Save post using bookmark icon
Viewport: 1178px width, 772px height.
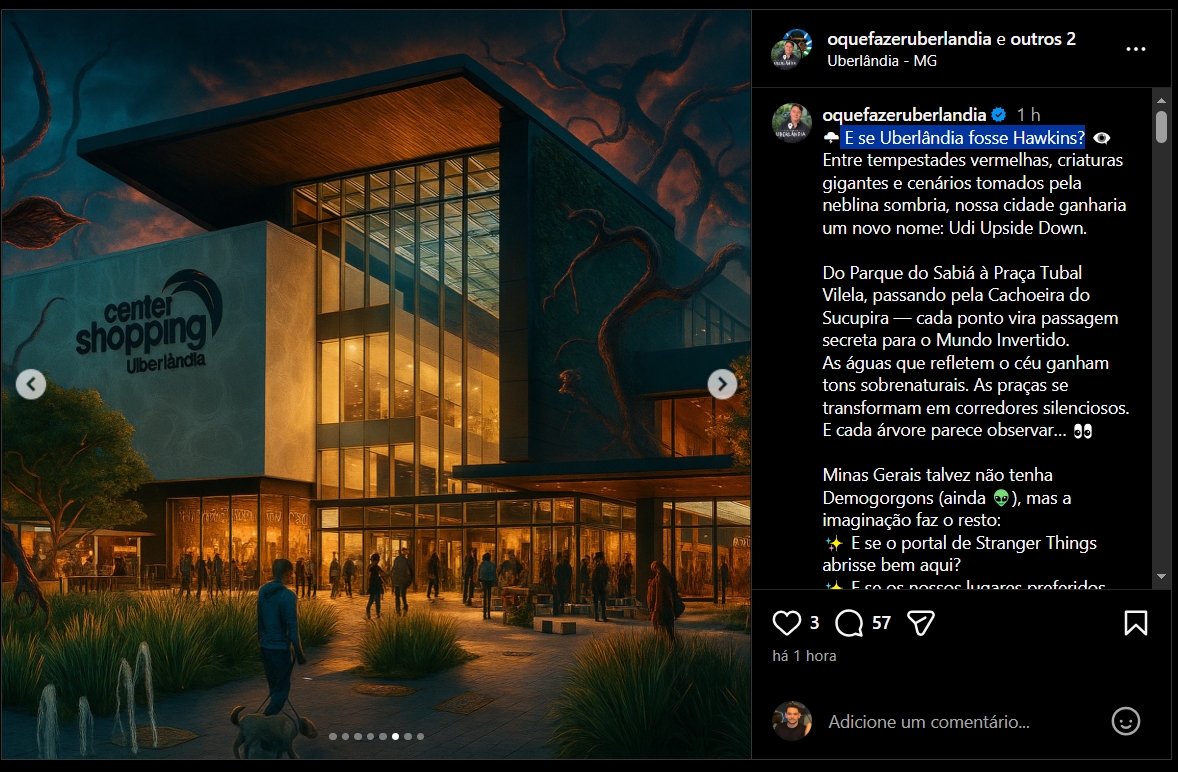click(1135, 623)
